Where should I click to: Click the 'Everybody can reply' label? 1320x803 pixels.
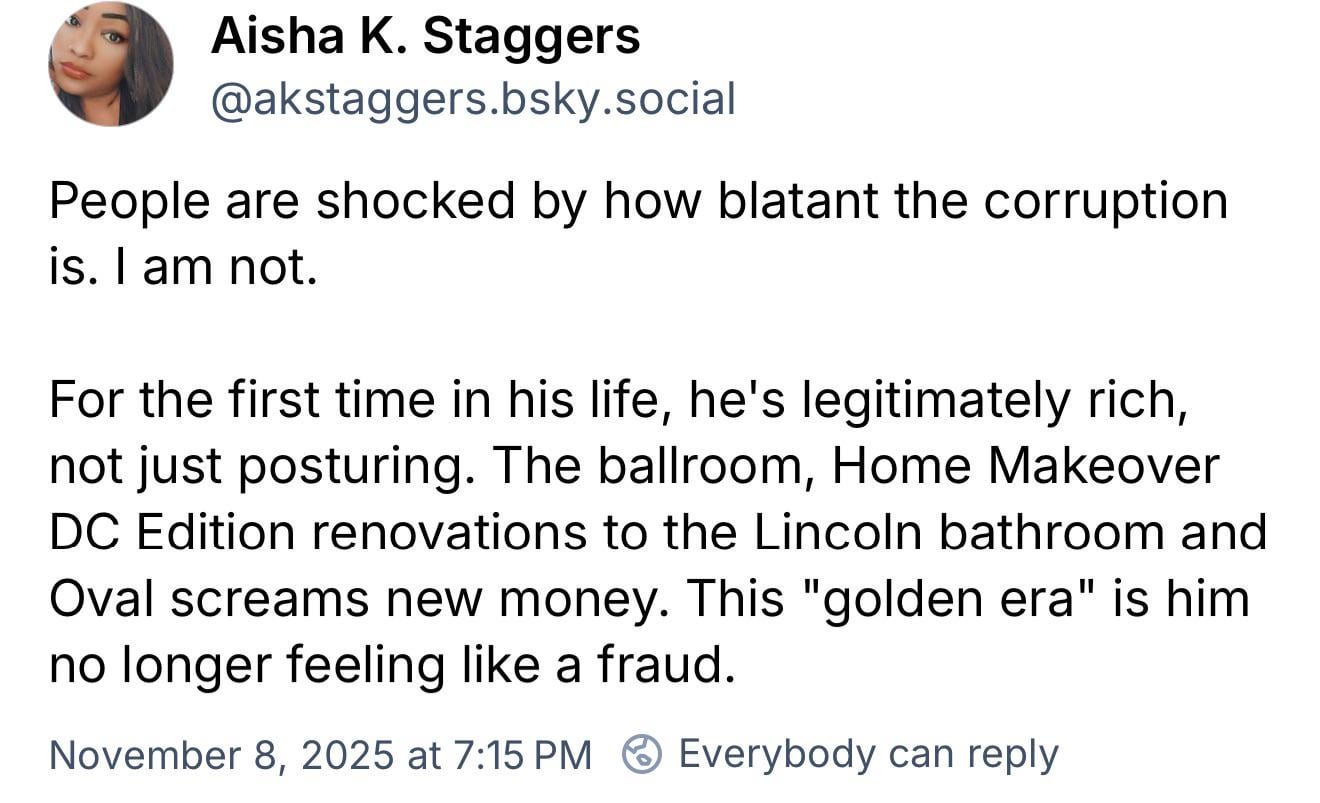click(867, 754)
